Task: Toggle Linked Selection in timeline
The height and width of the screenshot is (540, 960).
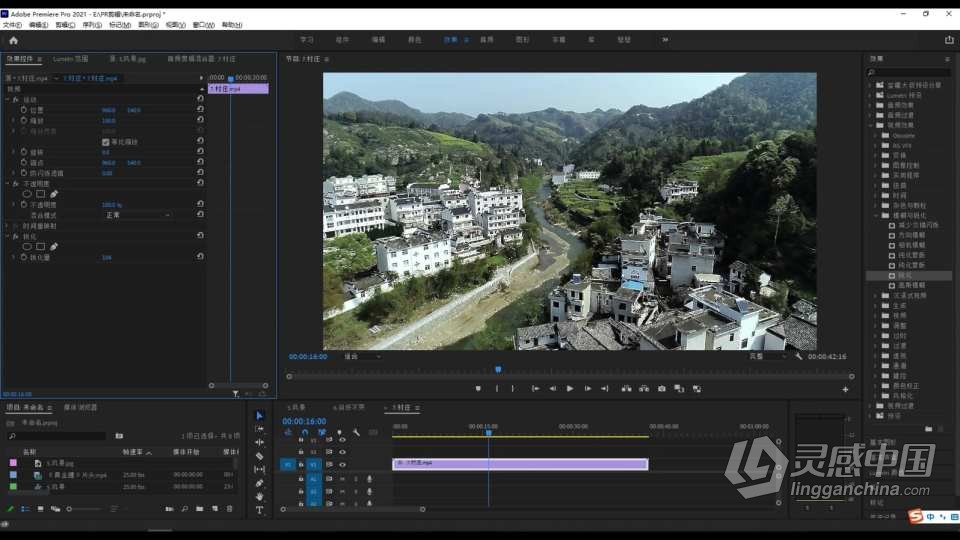Action: tap(322, 432)
